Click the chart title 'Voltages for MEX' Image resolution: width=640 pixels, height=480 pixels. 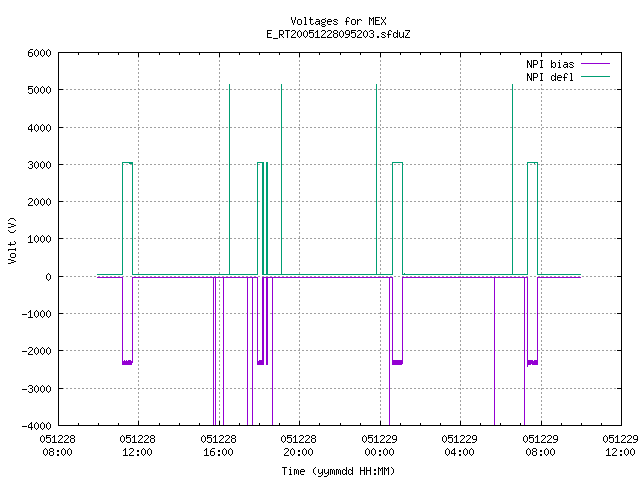pos(338,21)
